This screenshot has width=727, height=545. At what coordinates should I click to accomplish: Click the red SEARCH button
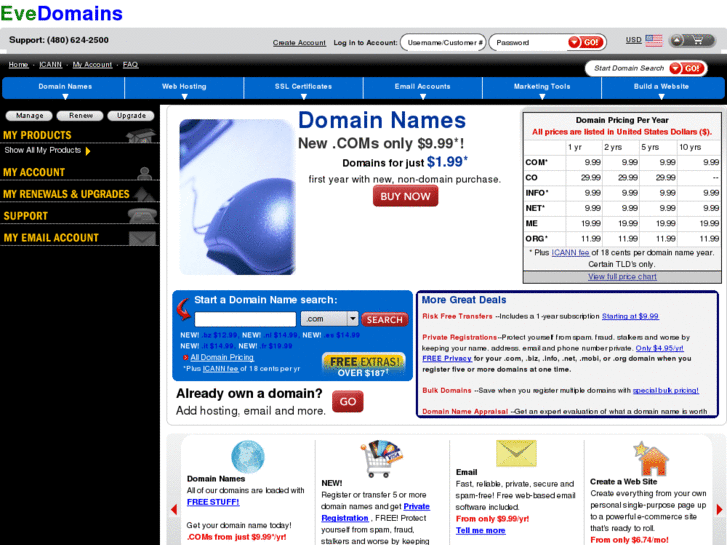(384, 320)
